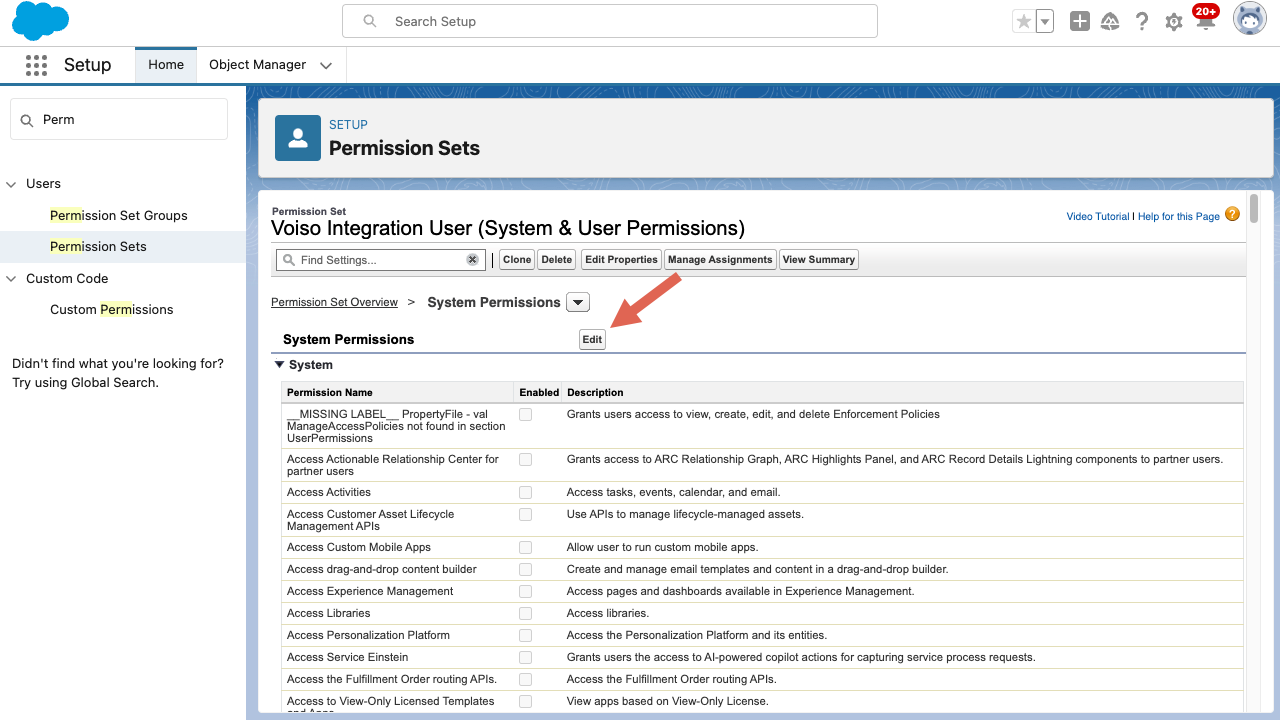Open Custom Permissions in sidebar
Viewport: 1280px width, 720px height.
[x=112, y=310]
